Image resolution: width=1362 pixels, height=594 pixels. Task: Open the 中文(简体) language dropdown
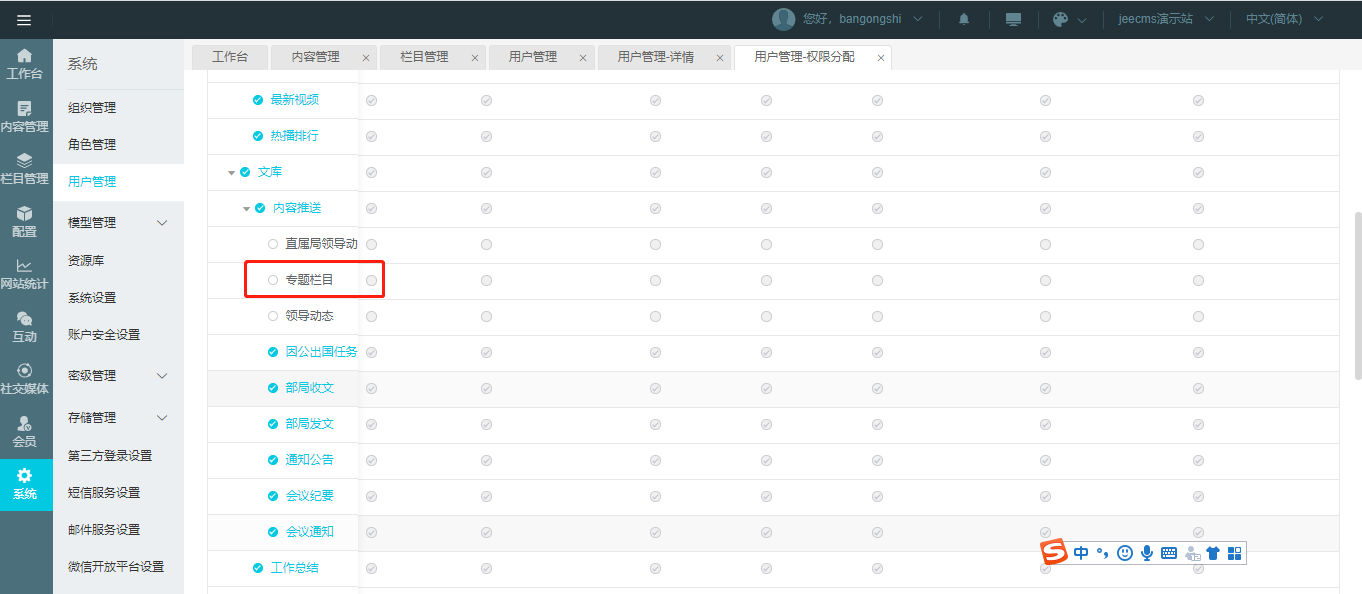[x=1285, y=19]
